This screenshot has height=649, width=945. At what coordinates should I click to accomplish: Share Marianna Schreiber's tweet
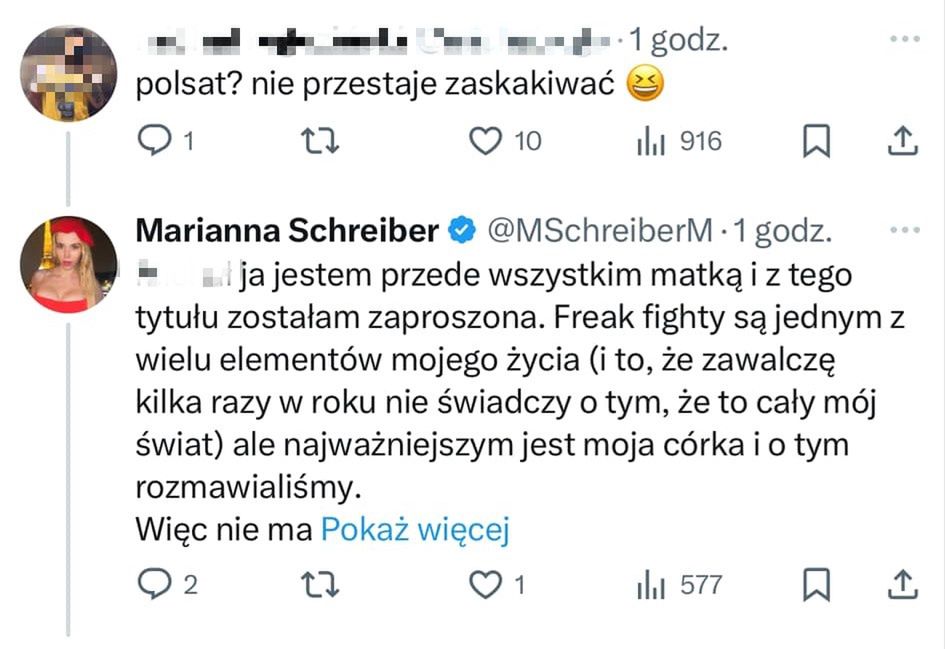pos(902,584)
